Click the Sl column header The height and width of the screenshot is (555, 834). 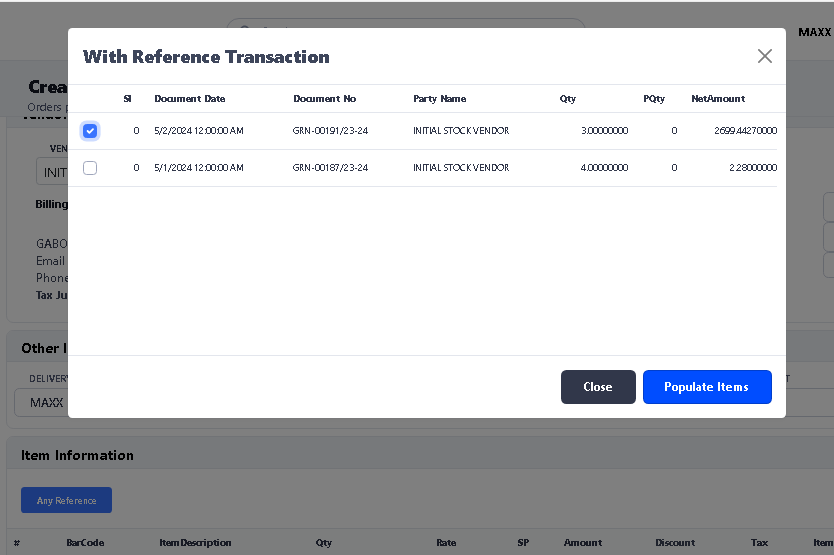tap(127, 99)
